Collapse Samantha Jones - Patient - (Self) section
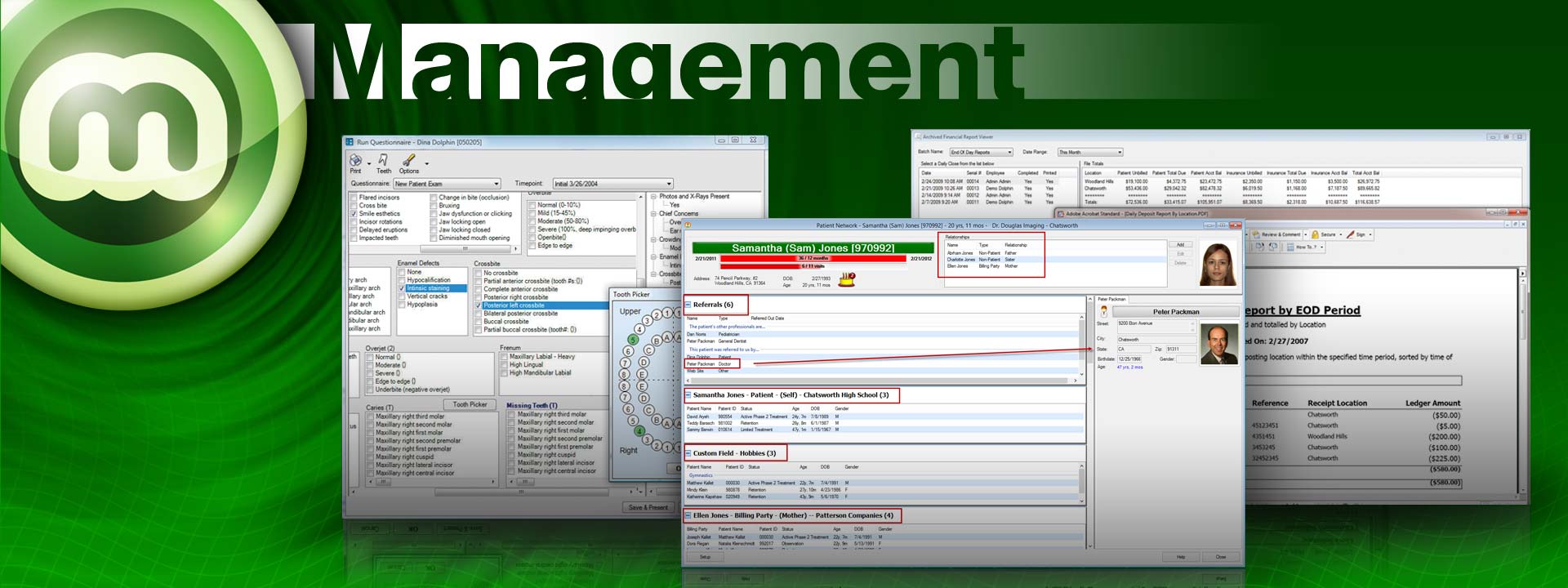The width and height of the screenshot is (1568, 588). (688, 395)
